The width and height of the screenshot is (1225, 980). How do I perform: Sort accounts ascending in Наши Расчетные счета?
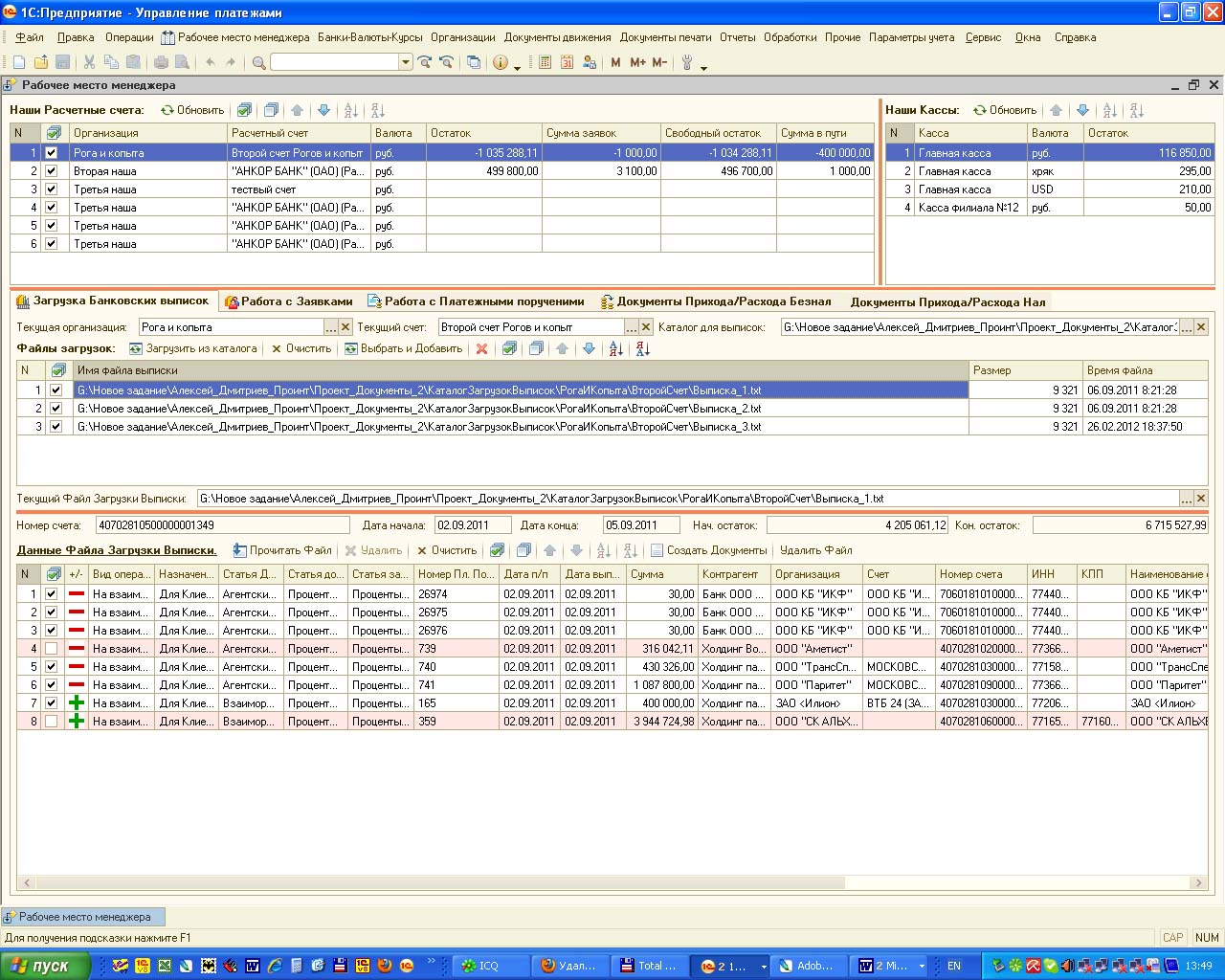[350, 110]
